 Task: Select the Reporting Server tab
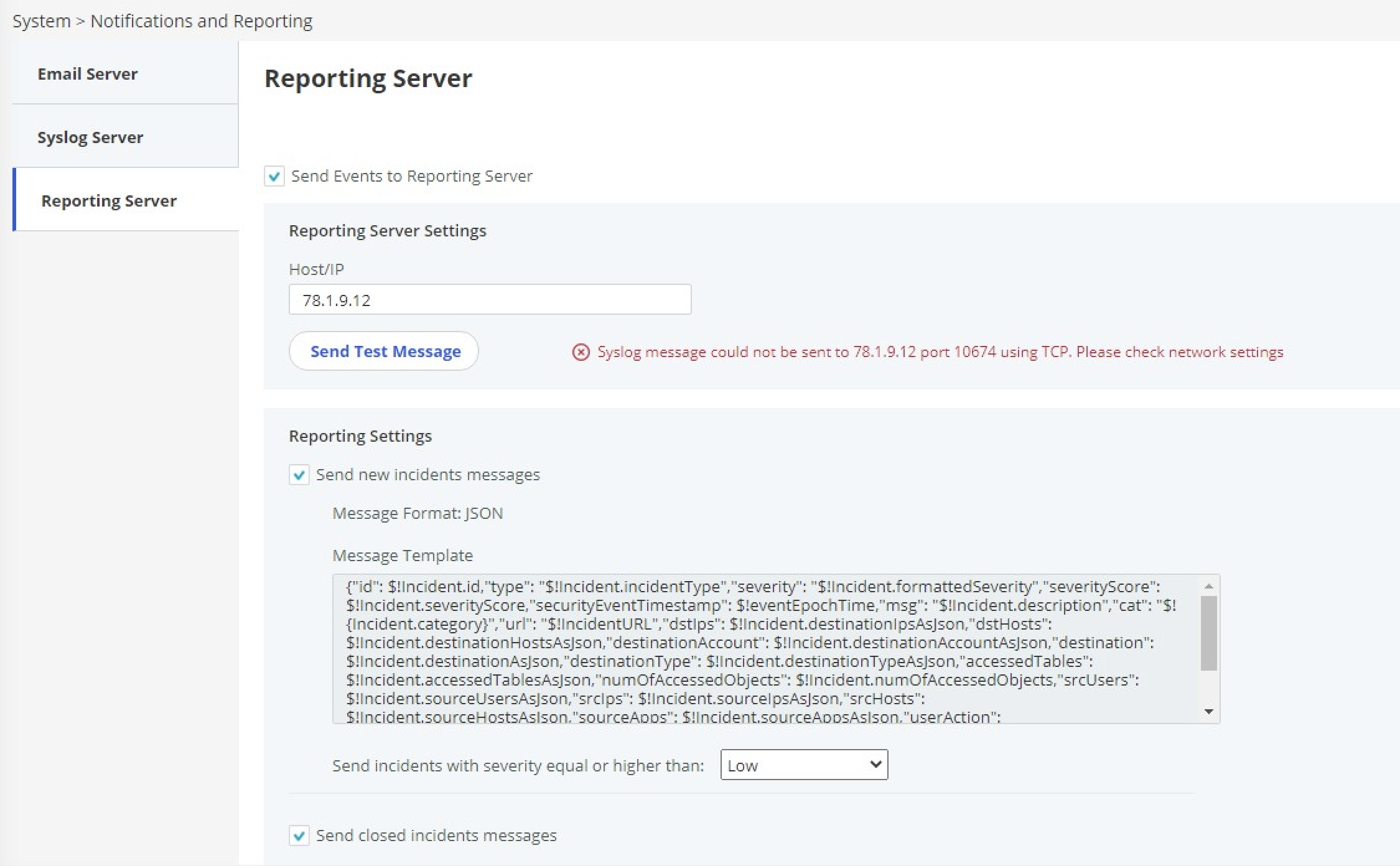[109, 201]
